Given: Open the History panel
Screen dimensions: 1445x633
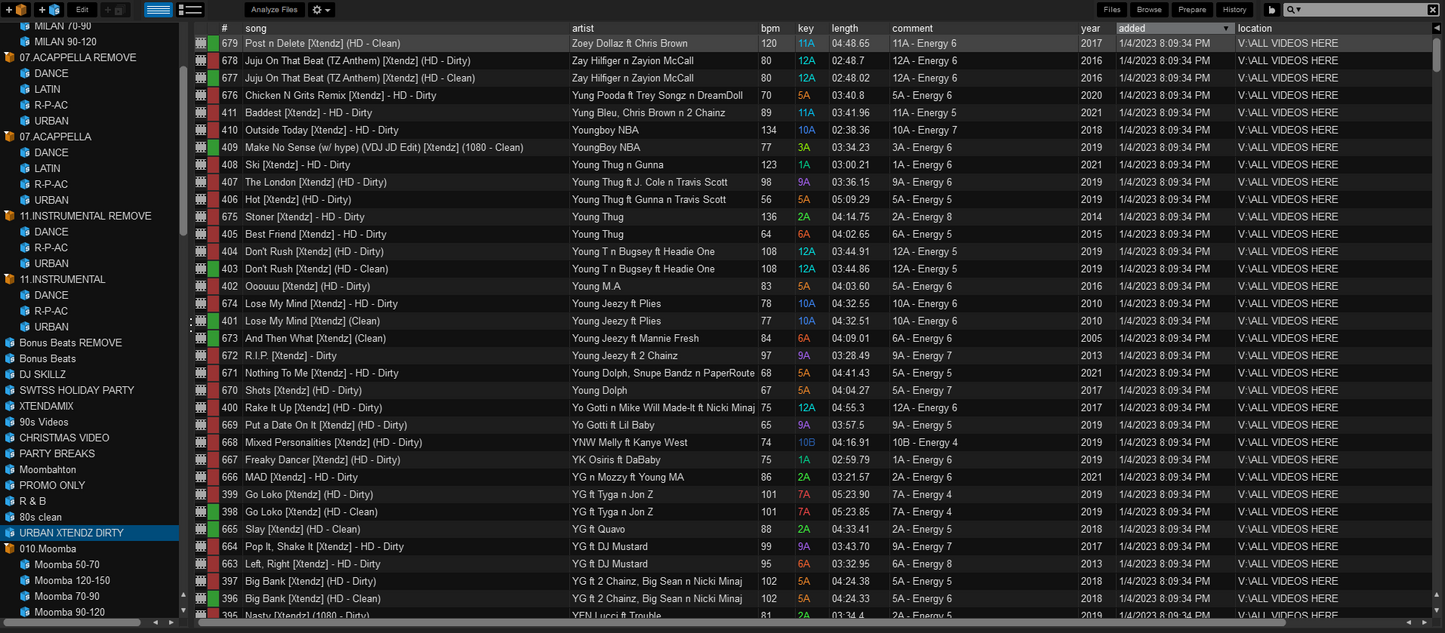Looking at the screenshot, I should pos(1235,10).
